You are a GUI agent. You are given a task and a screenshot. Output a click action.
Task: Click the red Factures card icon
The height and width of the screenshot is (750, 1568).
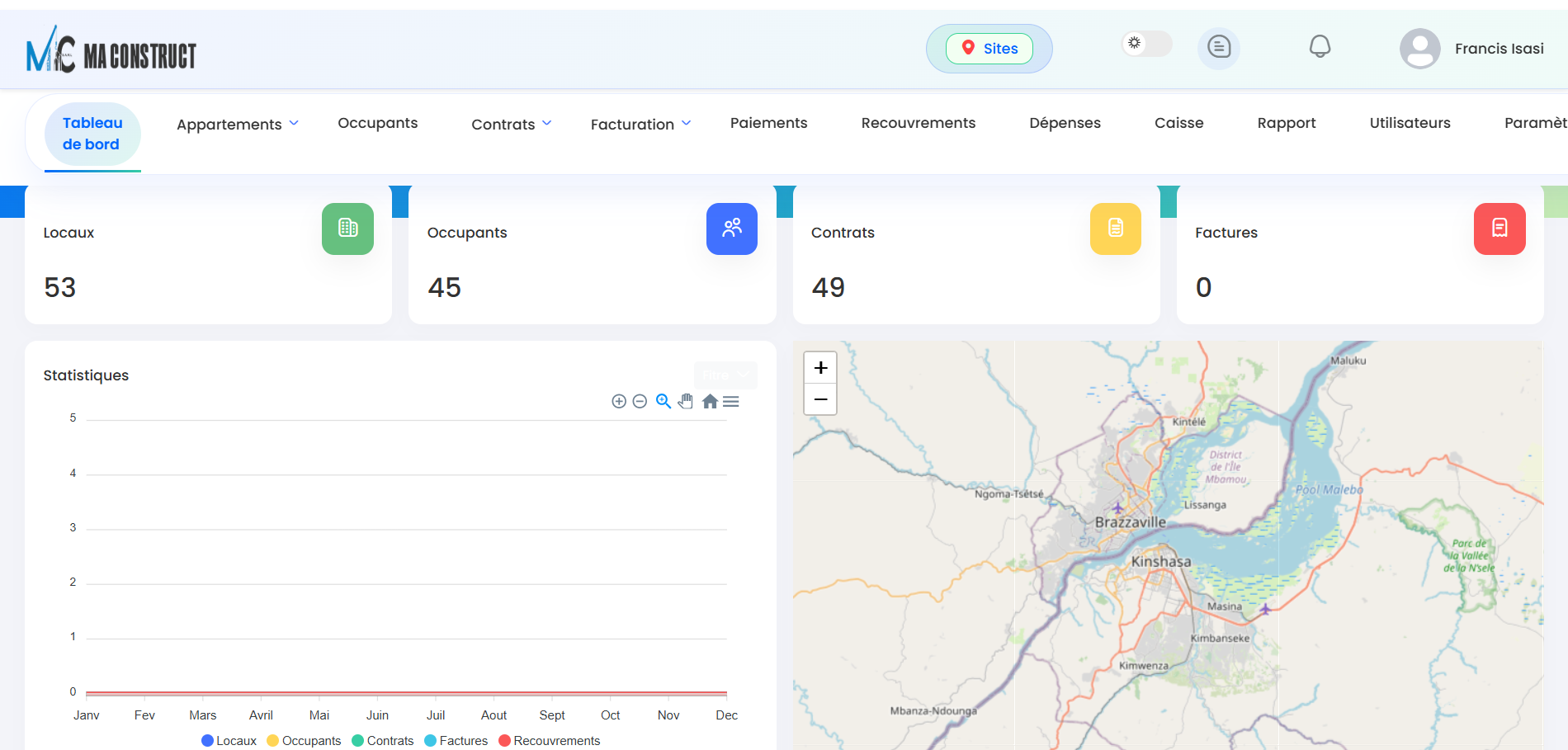[1499, 229]
